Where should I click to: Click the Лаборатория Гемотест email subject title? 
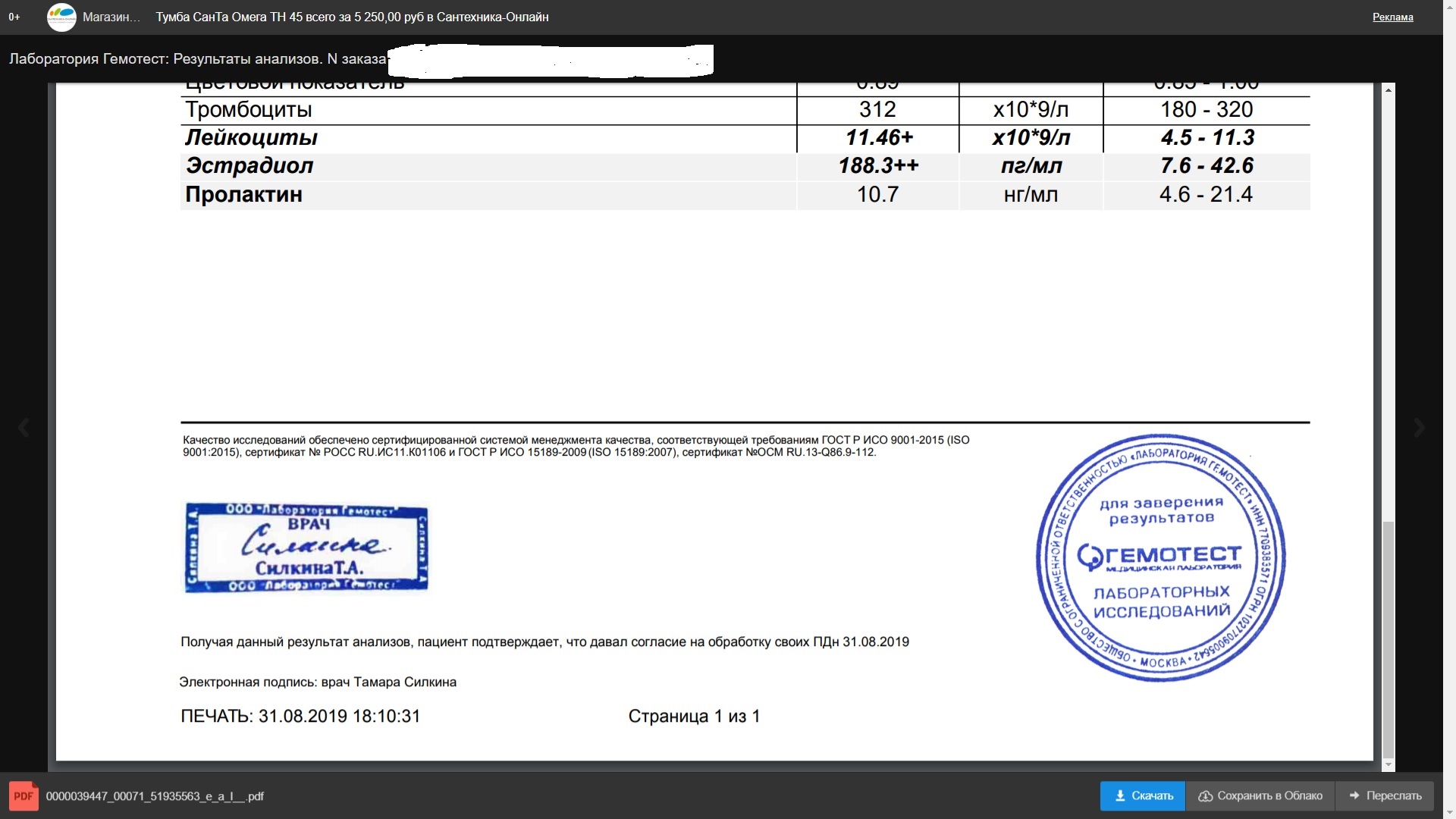197,59
